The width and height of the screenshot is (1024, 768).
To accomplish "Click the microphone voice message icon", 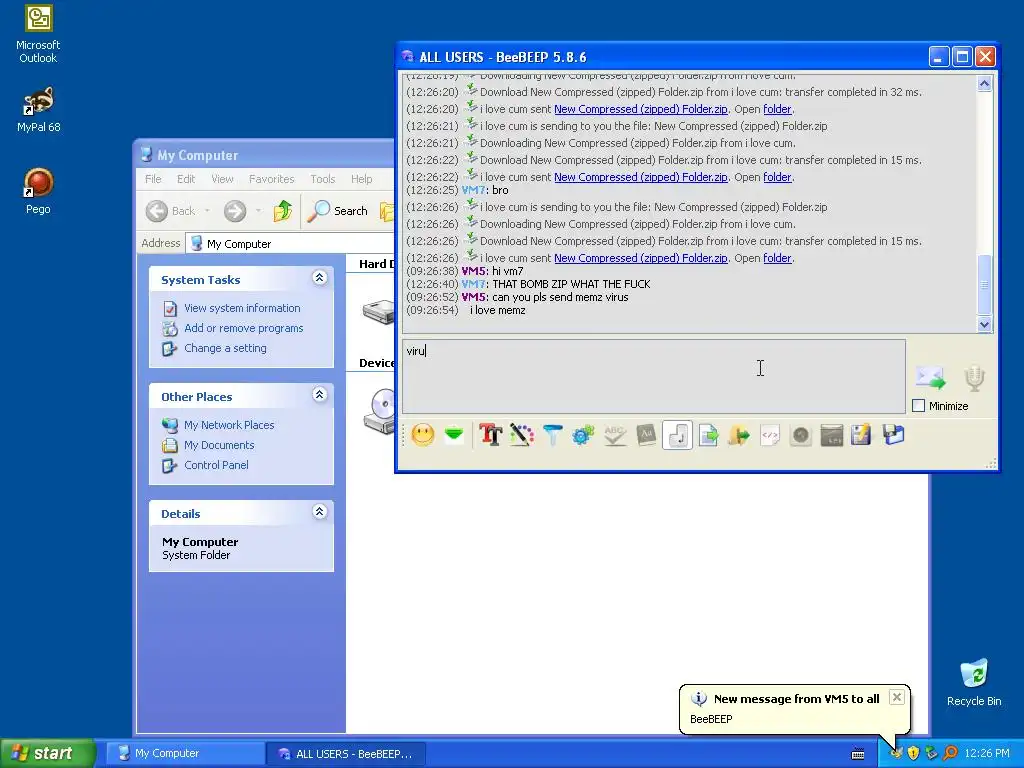I will pyautogui.click(x=974, y=377).
